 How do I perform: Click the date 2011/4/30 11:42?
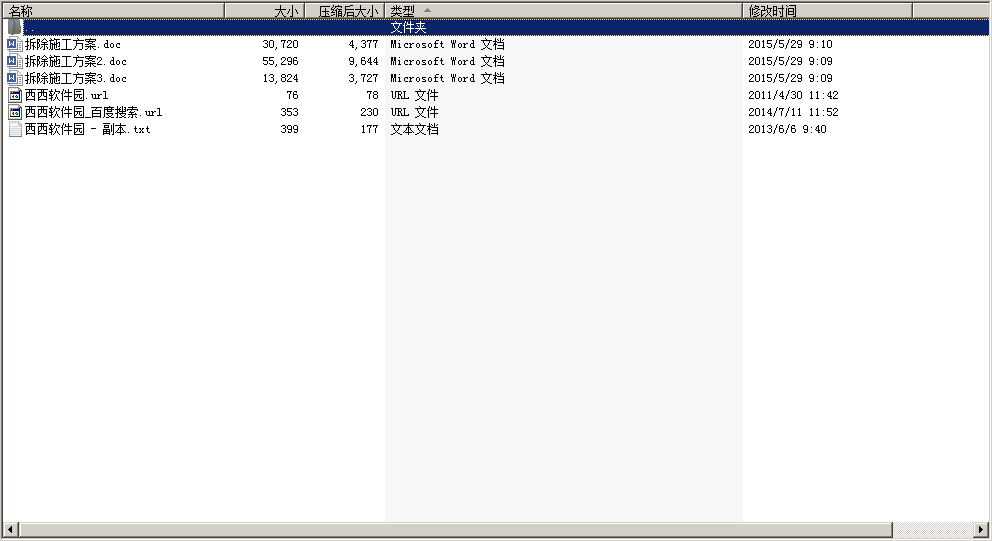pos(793,96)
